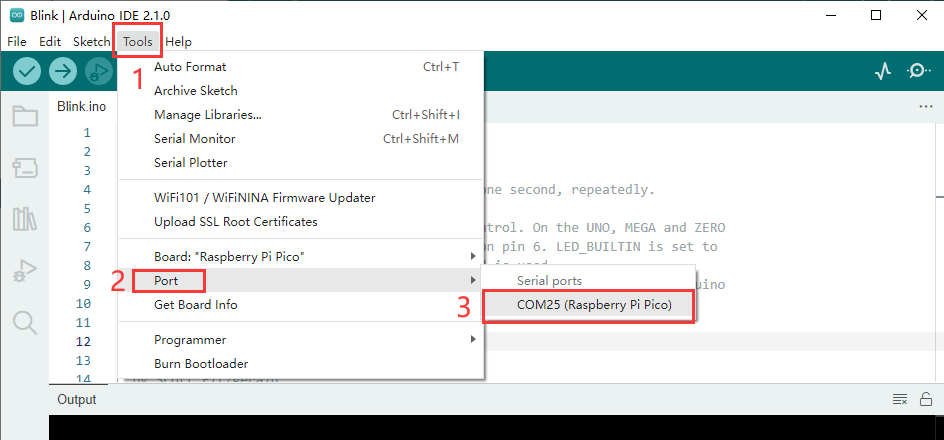Screen dimensions: 944x440
Task: Click the Output panel label
Action: (x=76, y=399)
